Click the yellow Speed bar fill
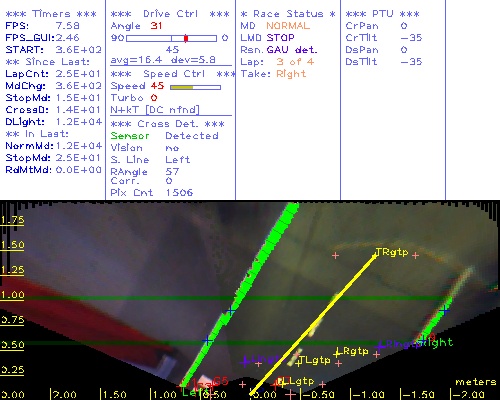This screenshot has width=500, height=400. (x=182, y=87)
